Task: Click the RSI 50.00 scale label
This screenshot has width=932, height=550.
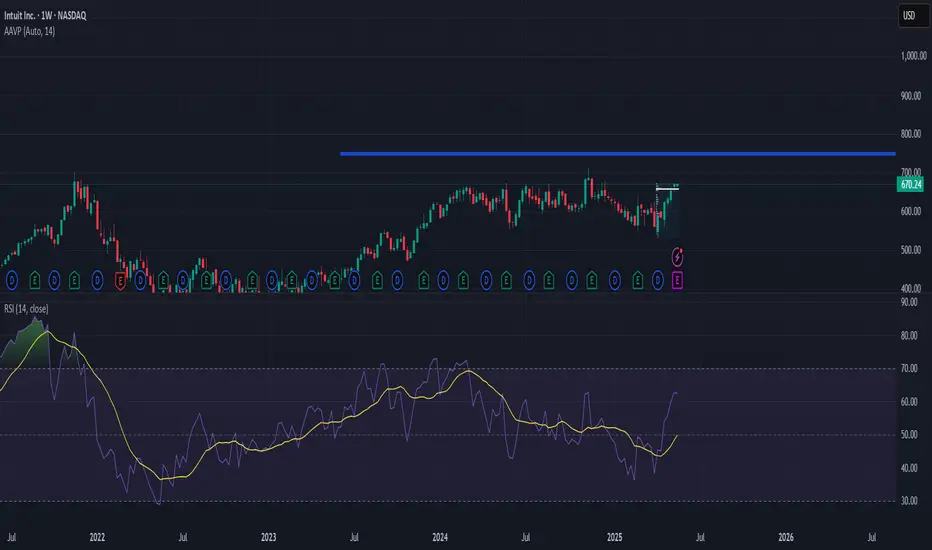Action: (x=909, y=435)
